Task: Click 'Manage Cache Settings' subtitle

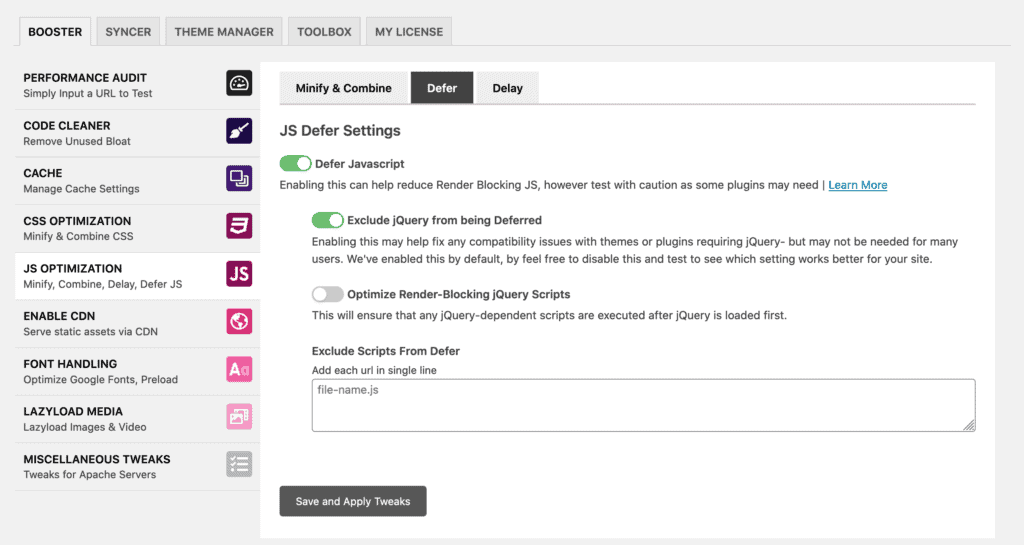Action: pos(82,189)
